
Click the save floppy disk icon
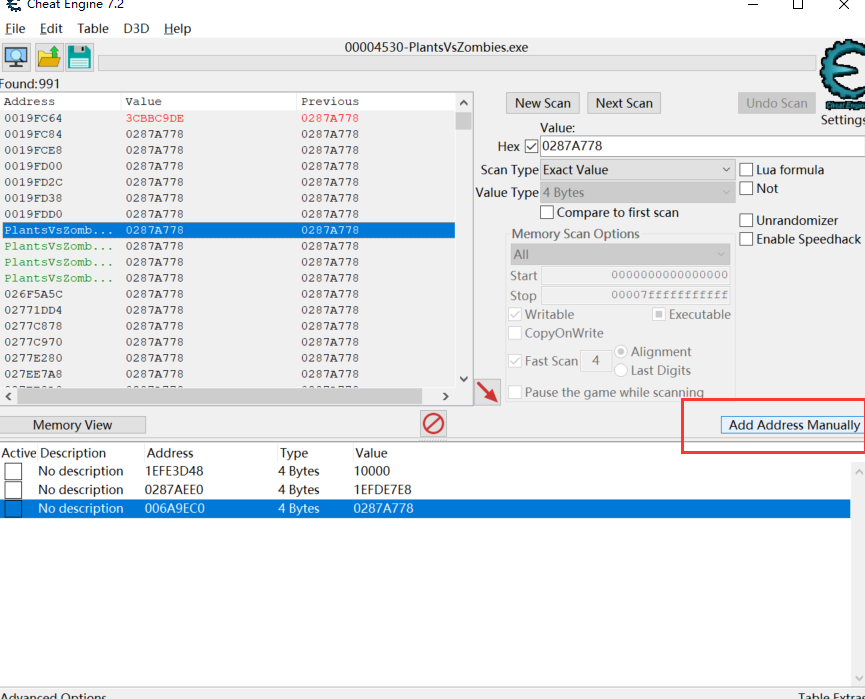coord(79,57)
